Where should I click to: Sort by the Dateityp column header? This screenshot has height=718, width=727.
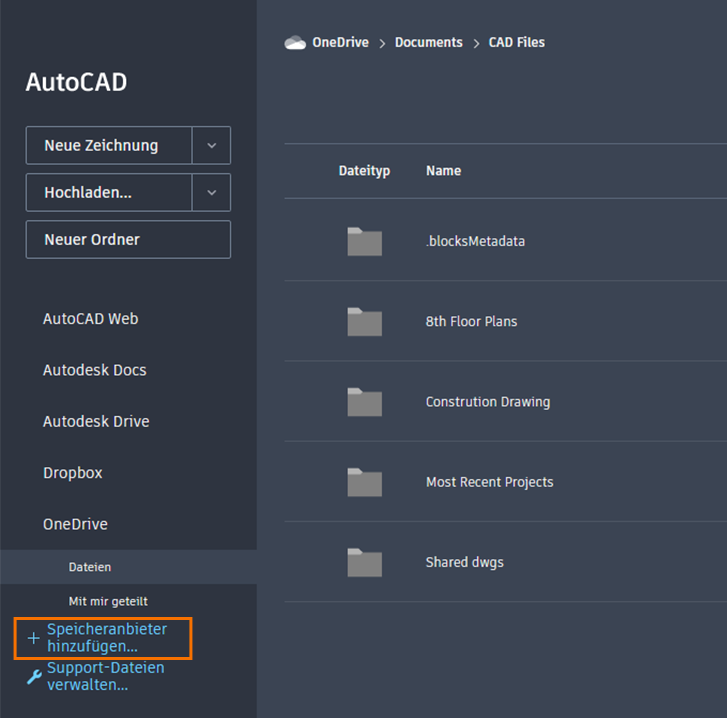364,171
